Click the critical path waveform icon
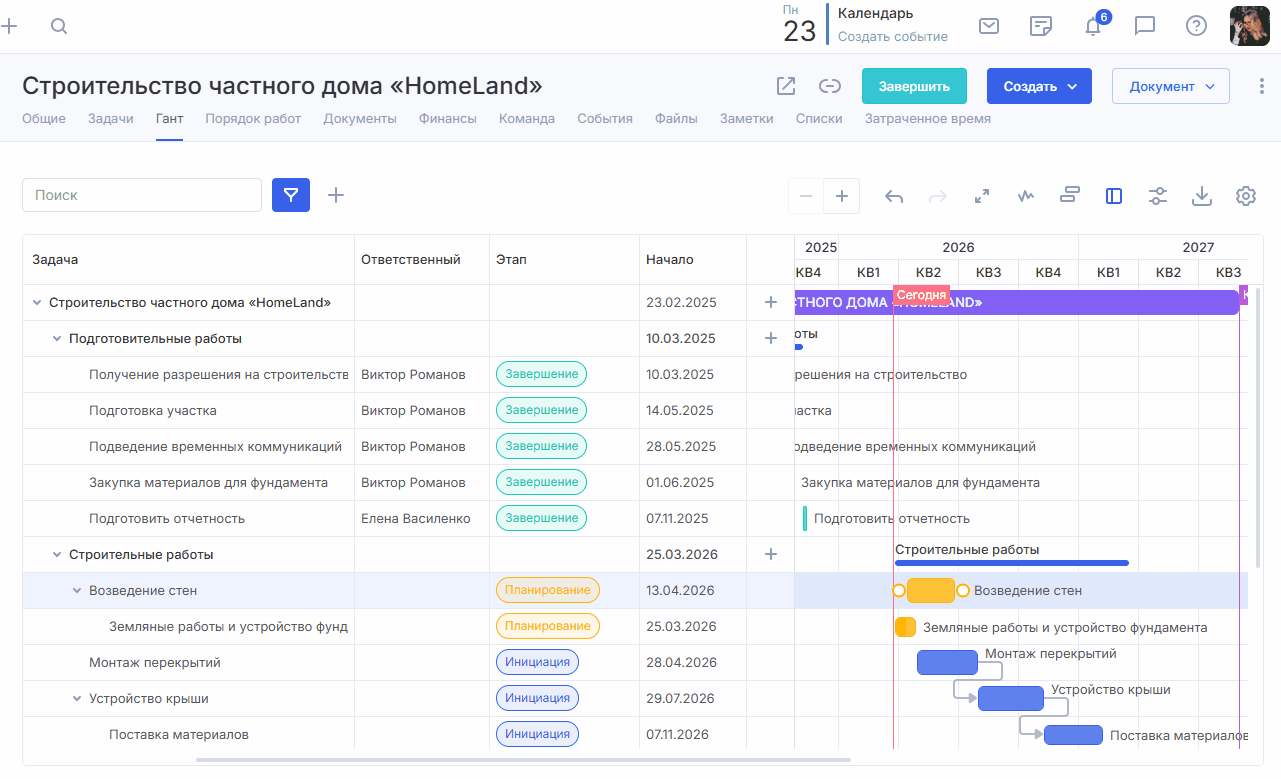Screen dimensions: 1281x779 (x=1025, y=196)
